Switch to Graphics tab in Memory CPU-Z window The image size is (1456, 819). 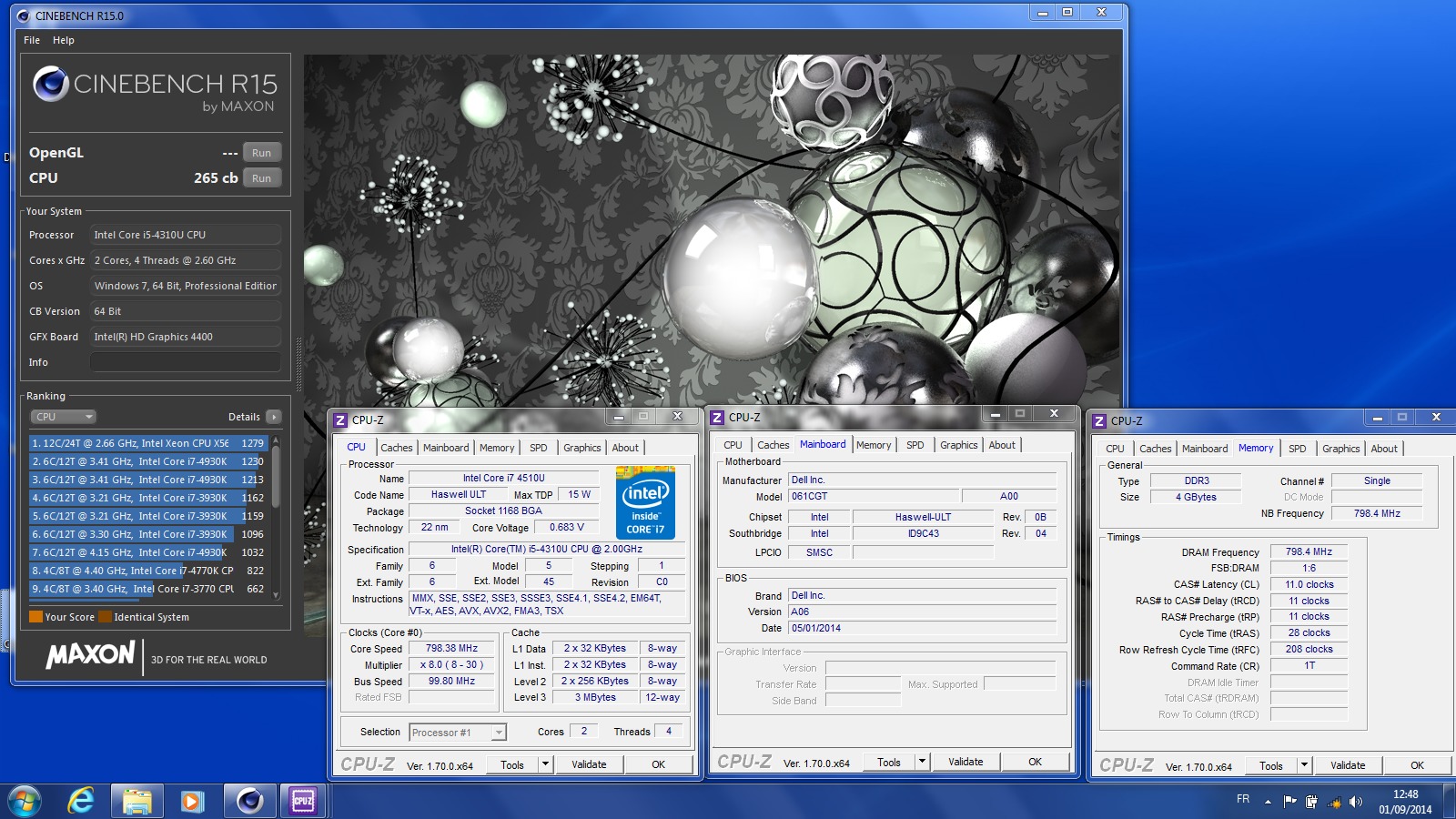coord(1340,449)
